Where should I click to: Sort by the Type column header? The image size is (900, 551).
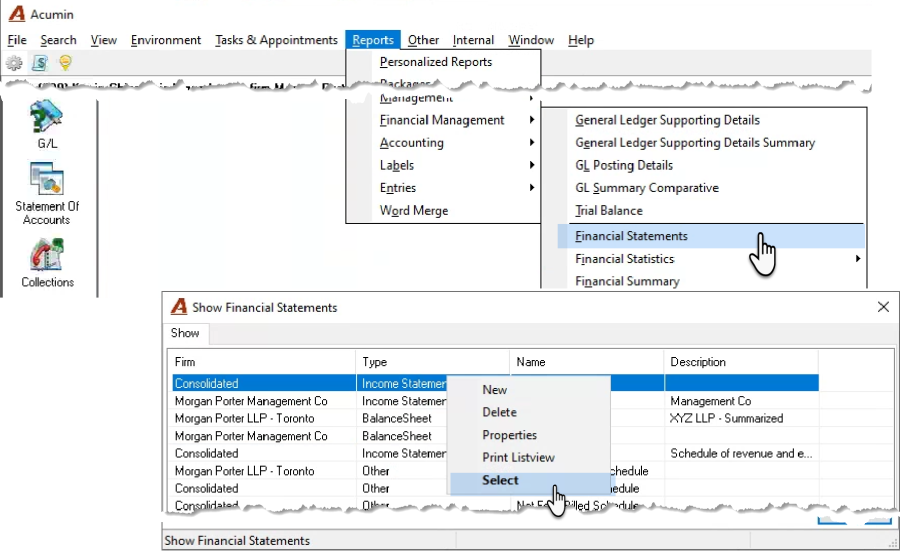tap(433, 362)
